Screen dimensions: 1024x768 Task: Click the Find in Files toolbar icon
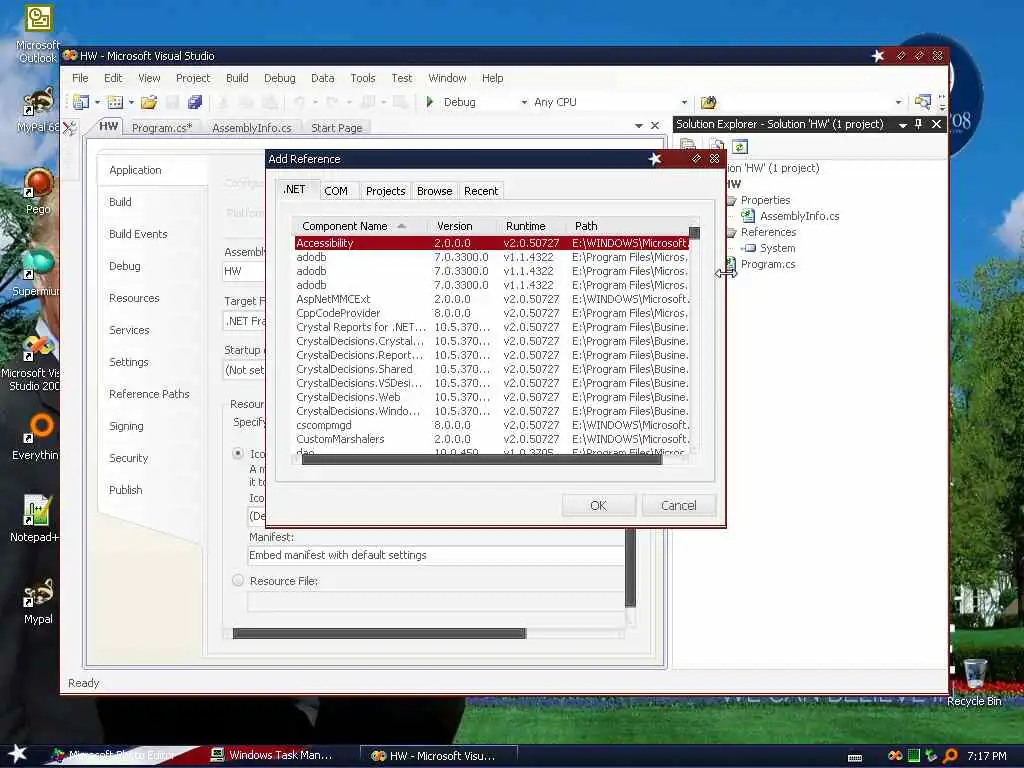709,103
